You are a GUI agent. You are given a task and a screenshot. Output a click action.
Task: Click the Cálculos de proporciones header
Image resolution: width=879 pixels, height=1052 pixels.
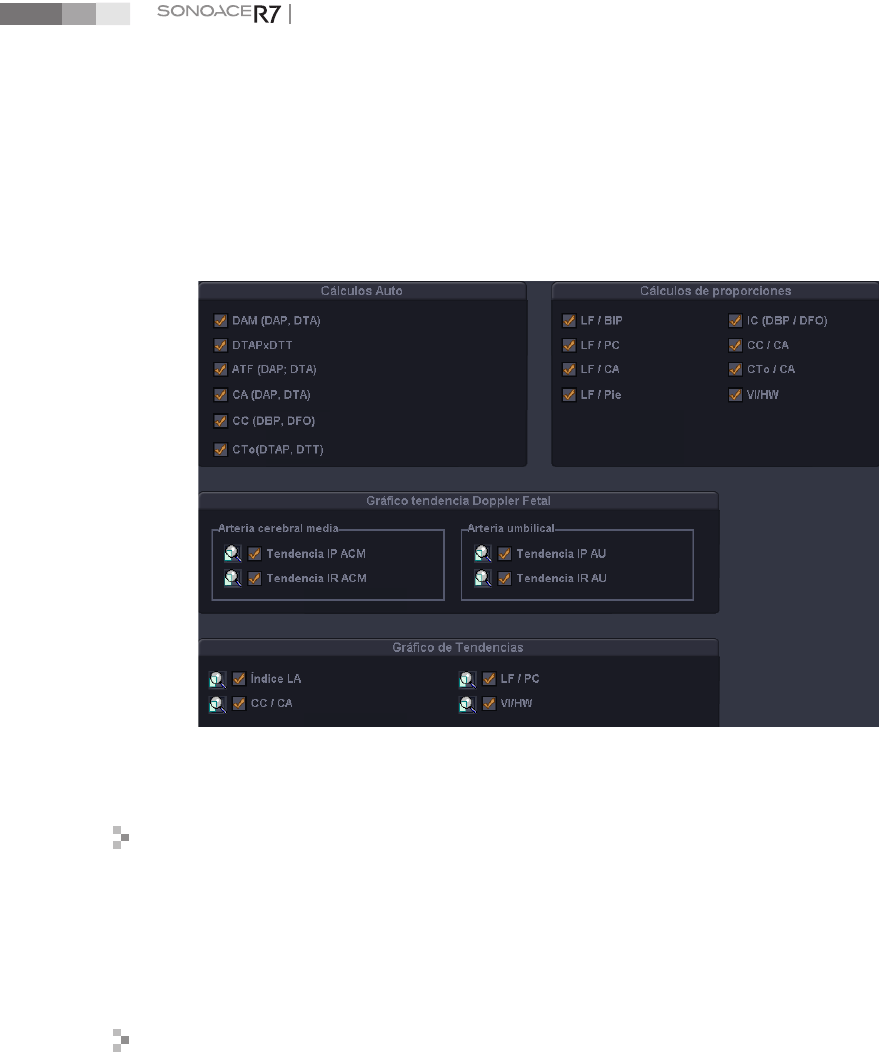(715, 291)
